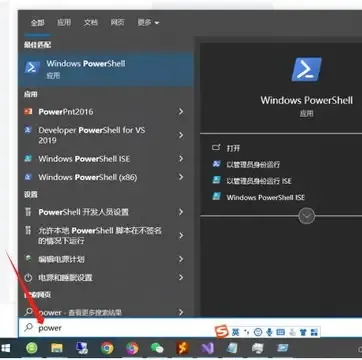
Task: Open 更多 dropdown tab
Action: click(148, 23)
